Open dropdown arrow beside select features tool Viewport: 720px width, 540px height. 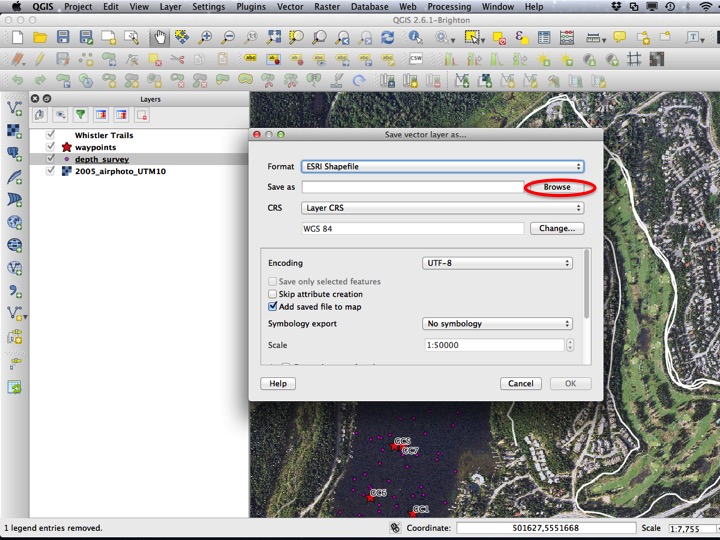[x=483, y=40]
